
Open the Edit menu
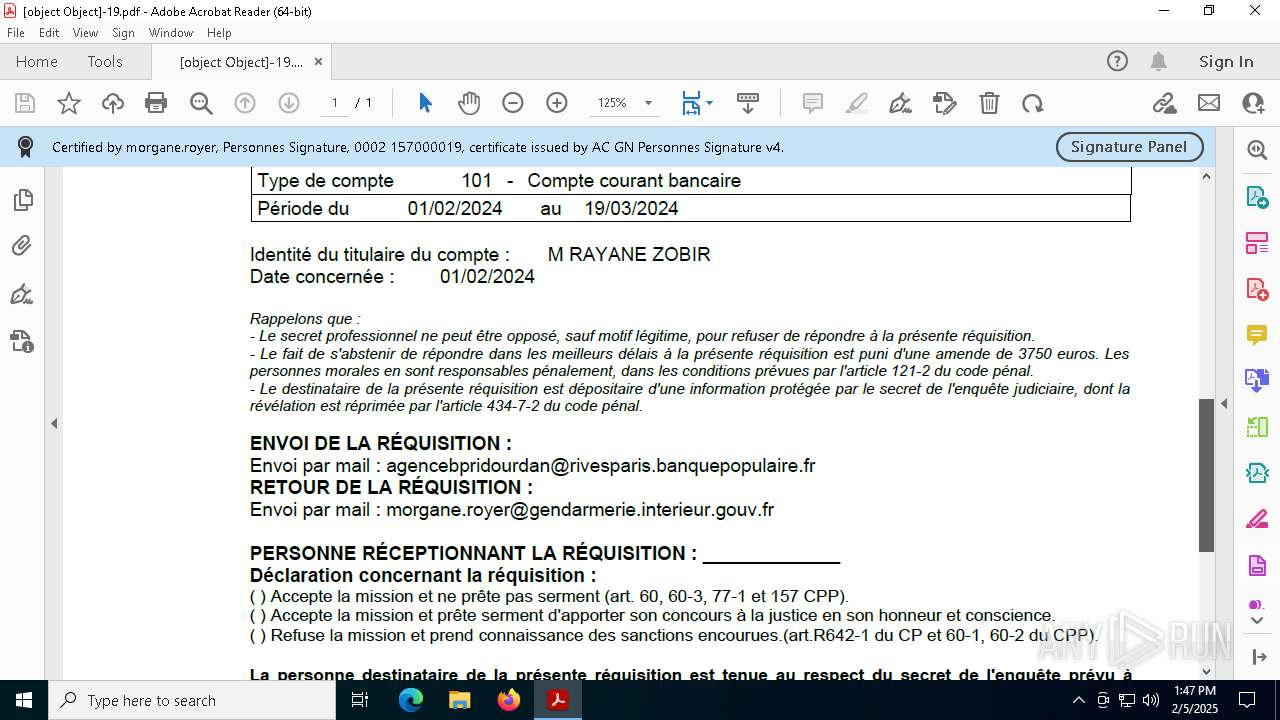49,33
